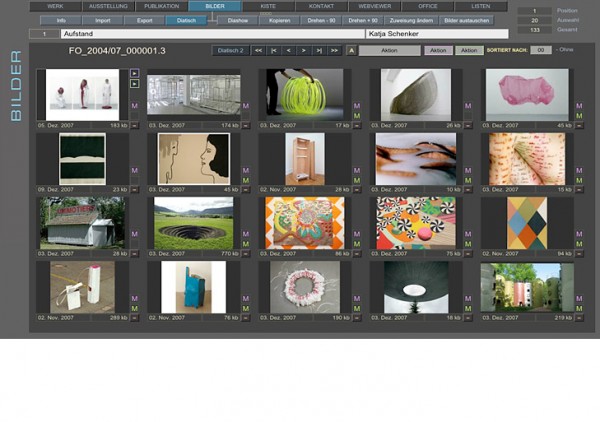
Task: Advance to the next image record
Action: (305, 50)
